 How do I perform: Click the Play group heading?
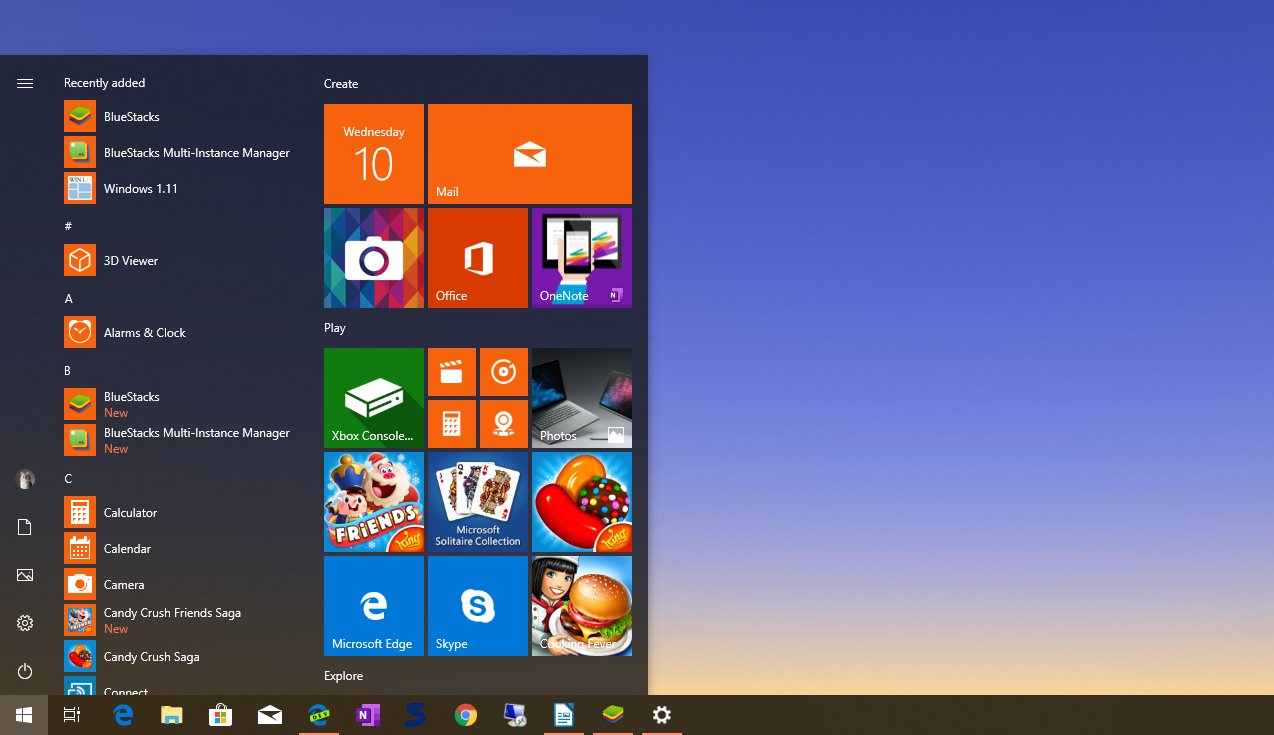coord(335,328)
